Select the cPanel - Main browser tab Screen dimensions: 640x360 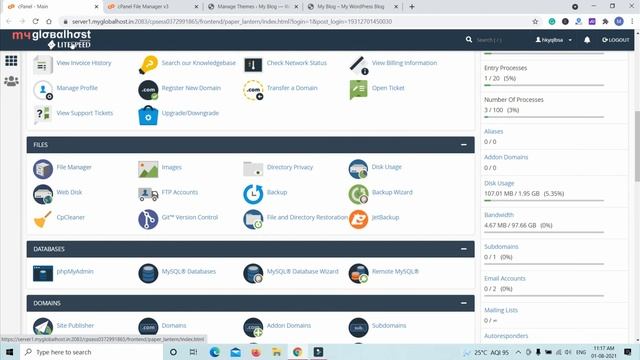(x=52, y=7)
